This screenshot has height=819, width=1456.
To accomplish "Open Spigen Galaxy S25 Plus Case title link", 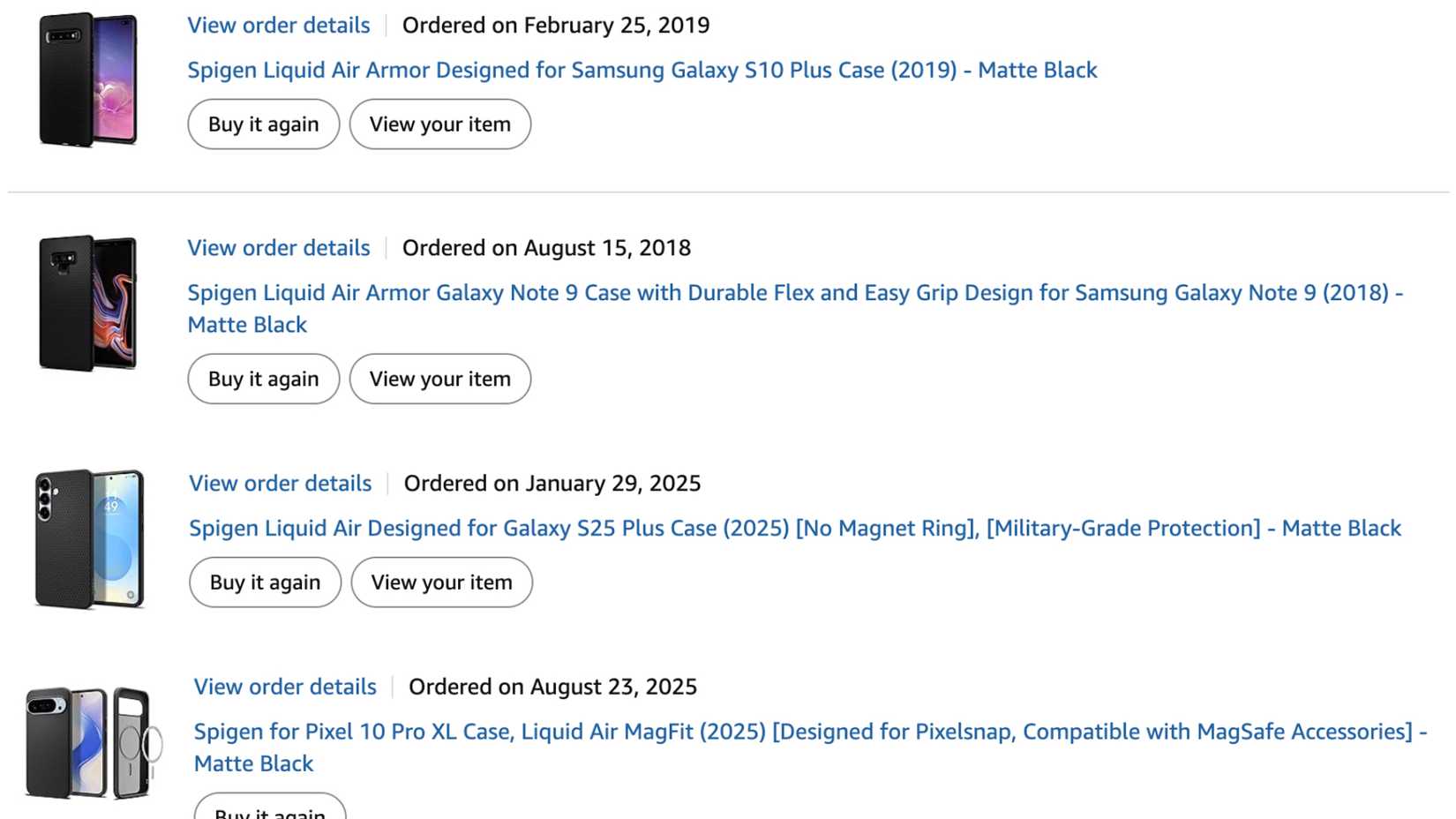I will pos(794,528).
